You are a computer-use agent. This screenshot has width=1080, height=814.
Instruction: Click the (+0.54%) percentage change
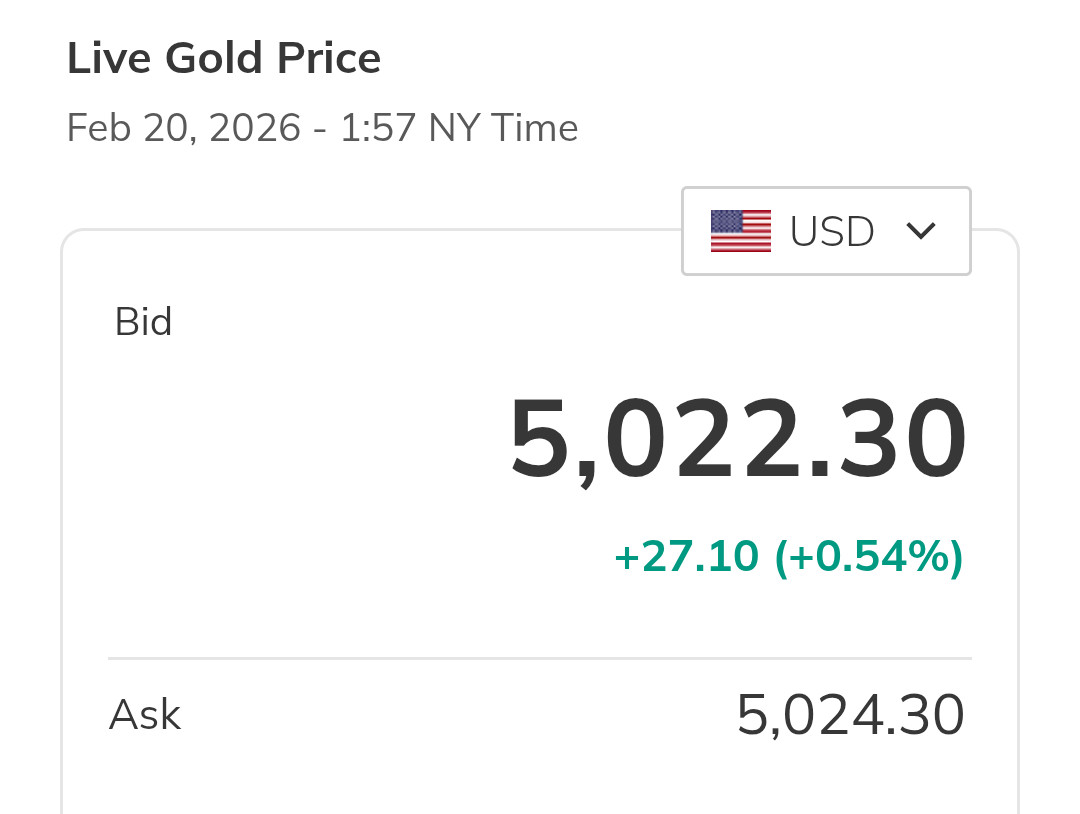tap(868, 557)
